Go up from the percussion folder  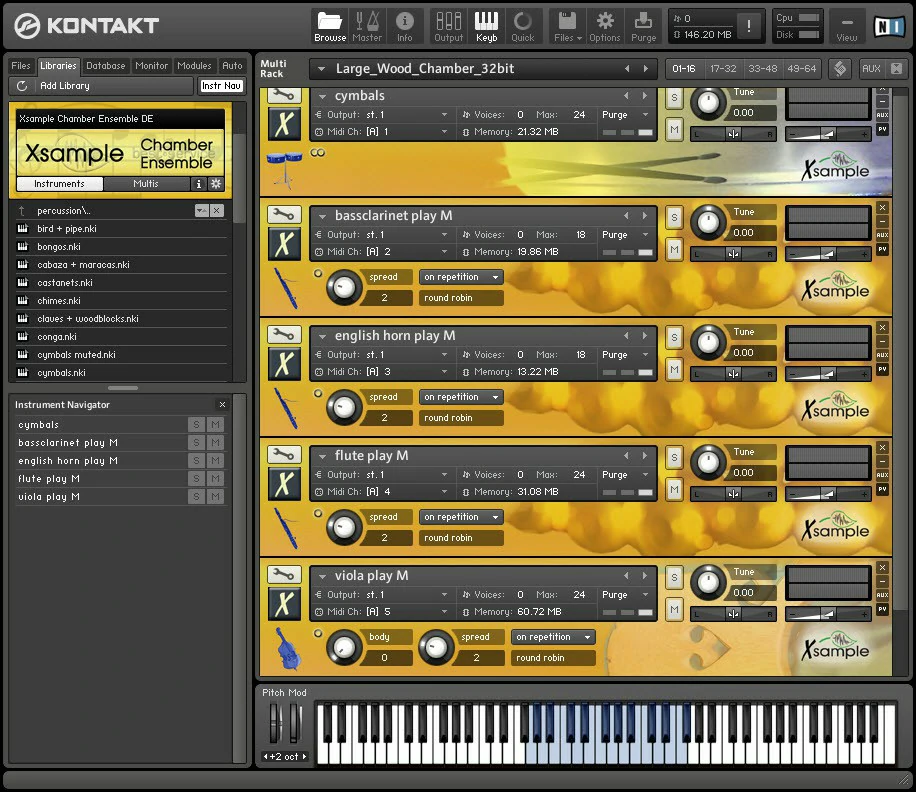click(x=22, y=210)
